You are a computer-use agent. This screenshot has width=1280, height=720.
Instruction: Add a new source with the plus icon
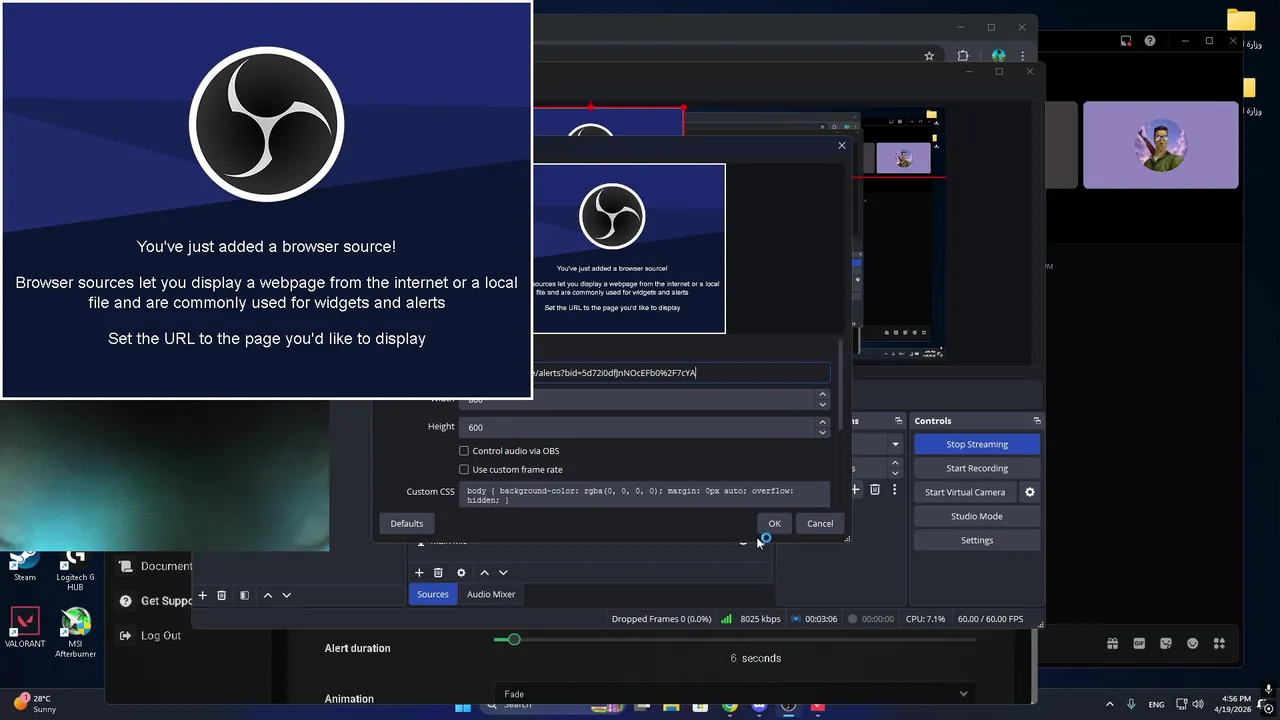point(419,573)
